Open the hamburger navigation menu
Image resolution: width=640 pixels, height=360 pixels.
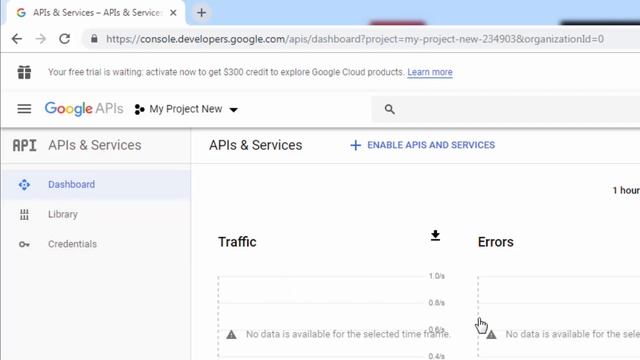(24, 109)
